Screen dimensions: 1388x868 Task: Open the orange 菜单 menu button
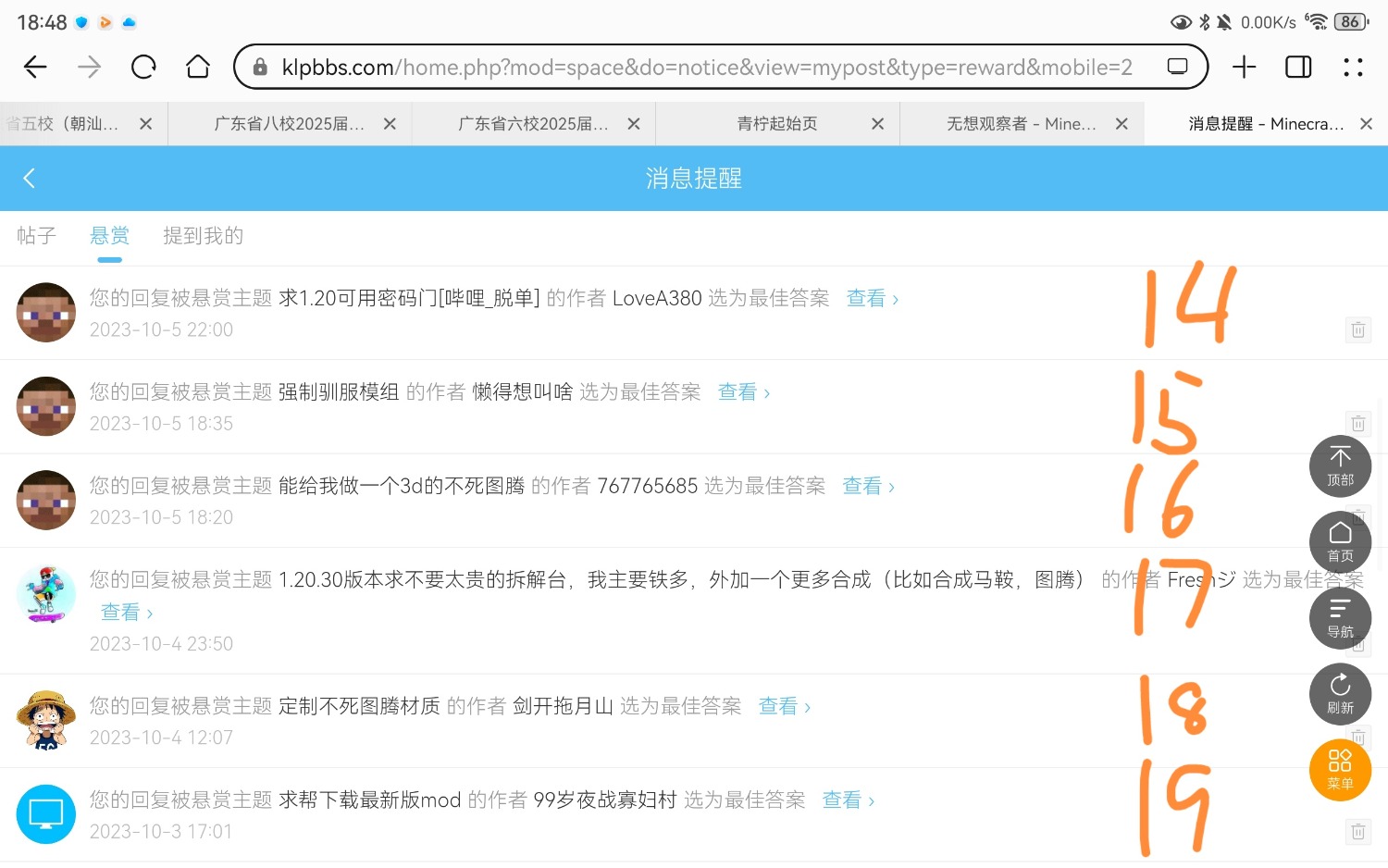pos(1340,770)
